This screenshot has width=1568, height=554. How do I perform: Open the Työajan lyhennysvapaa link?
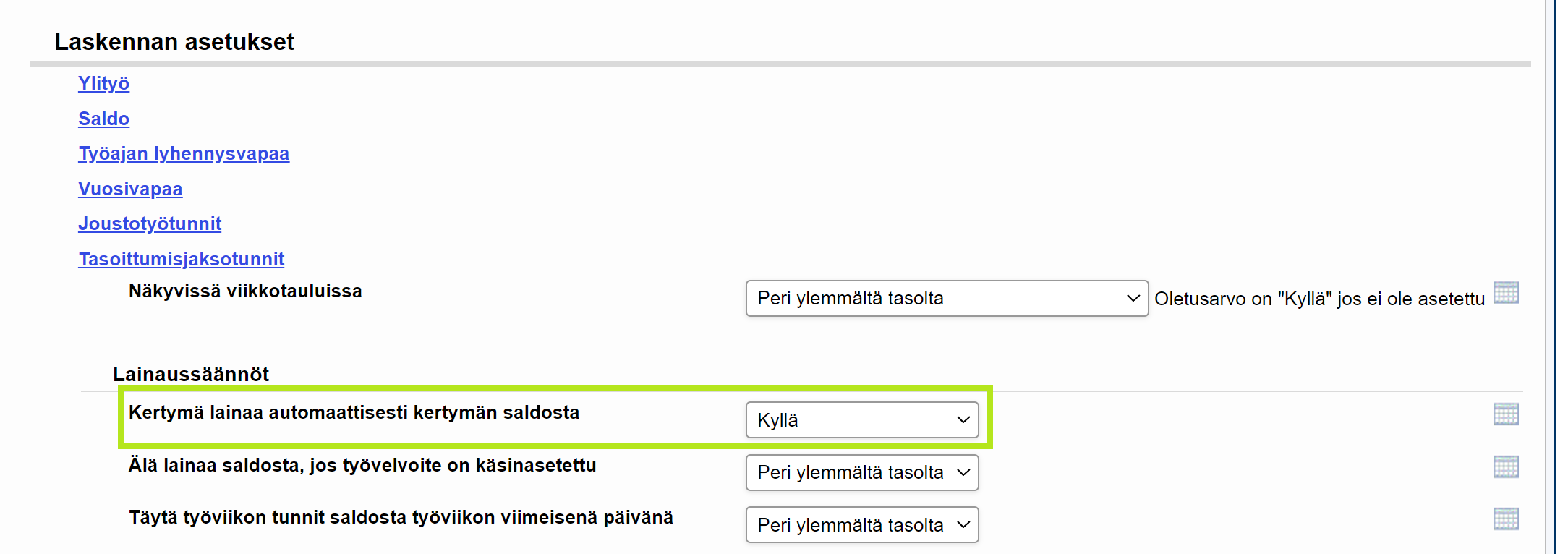tap(184, 153)
